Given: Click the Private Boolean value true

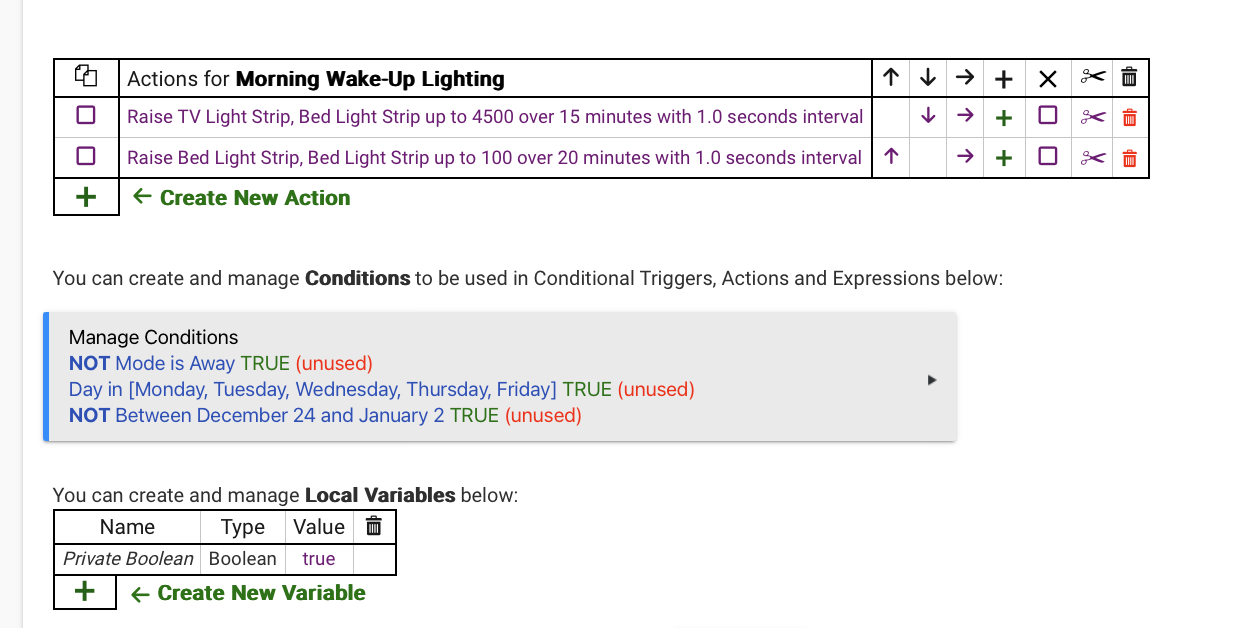Looking at the screenshot, I should click(319, 559).
